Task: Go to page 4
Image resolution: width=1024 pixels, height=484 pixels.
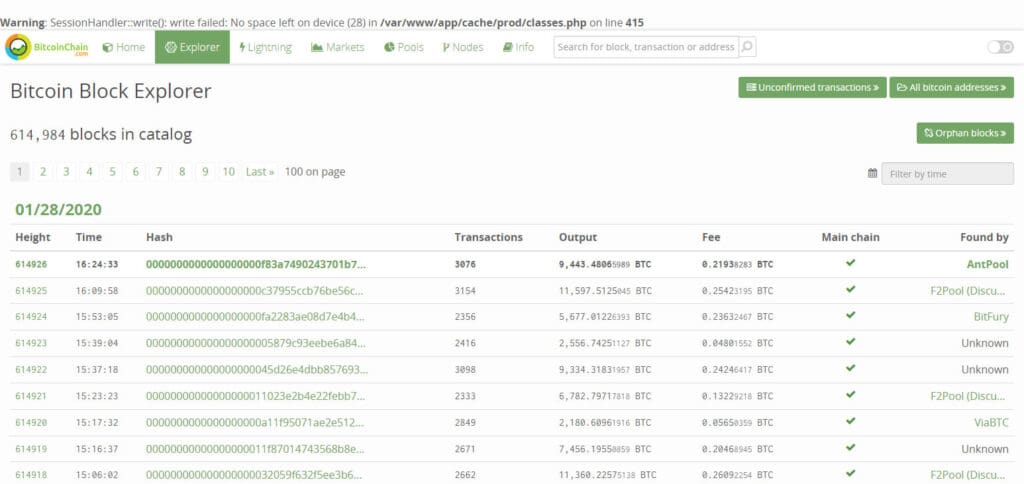Action: (x=89, y=172)
